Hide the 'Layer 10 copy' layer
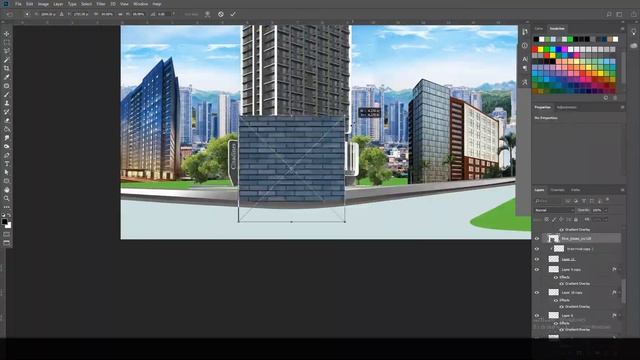 click(537, 293)
